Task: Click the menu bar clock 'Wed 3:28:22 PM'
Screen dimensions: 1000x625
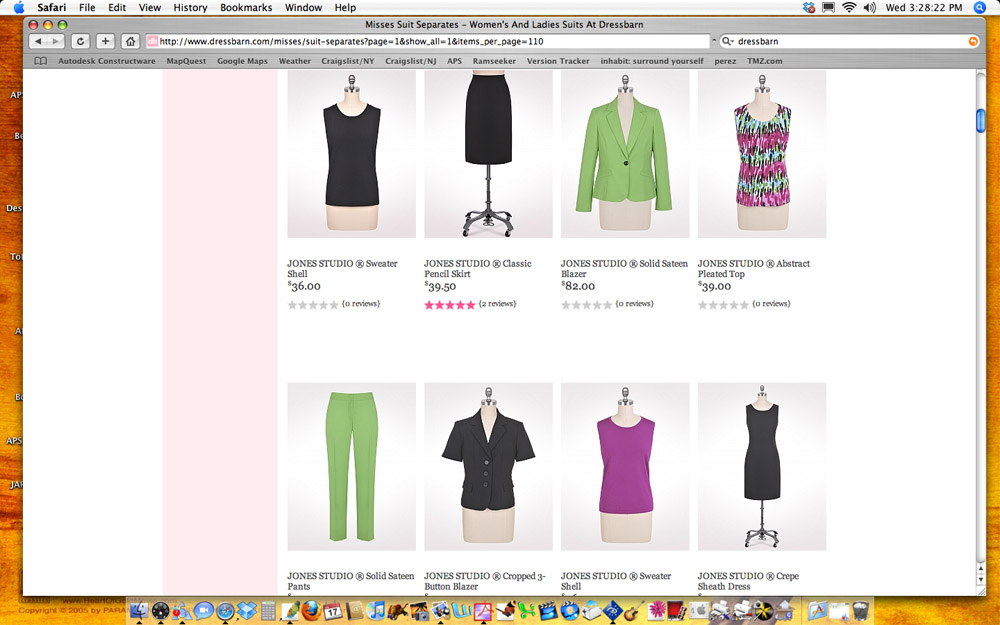Action: (x=923, y=8)
